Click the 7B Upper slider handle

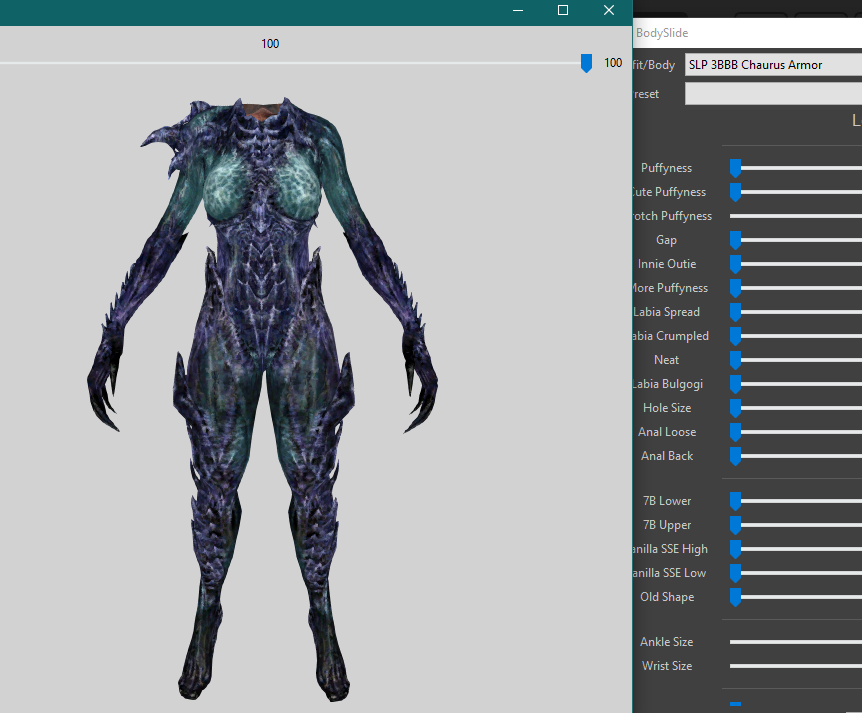coord(736,526)
